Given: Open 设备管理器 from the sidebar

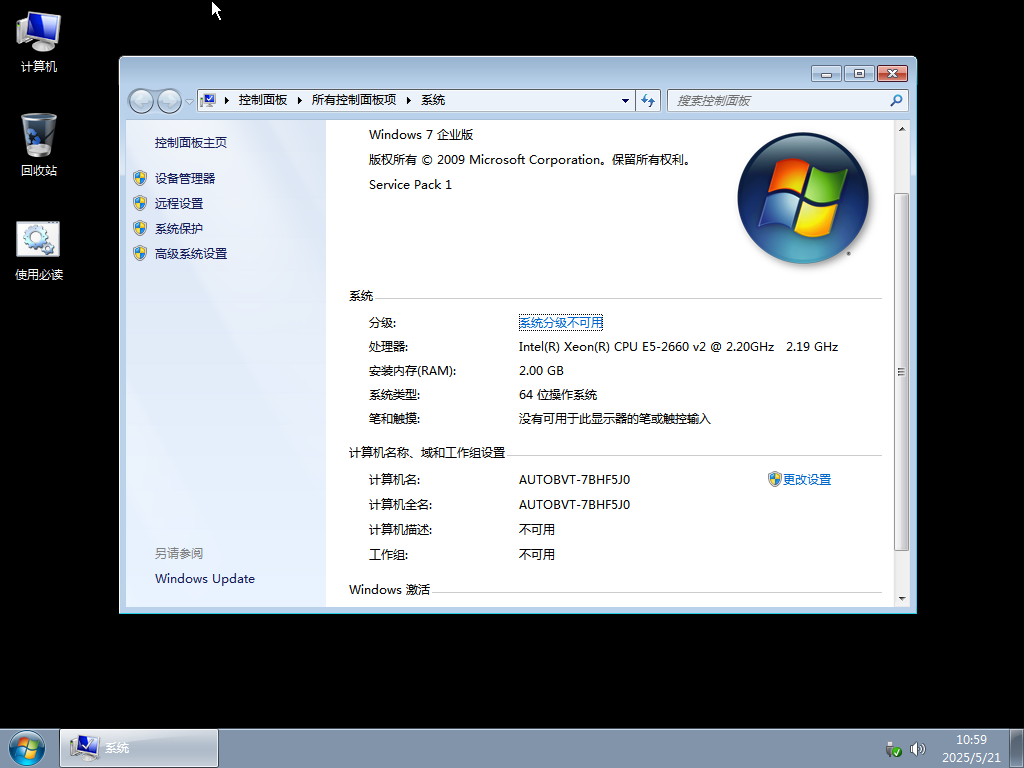Looking at the screenshot, I should pyautogui.click(x=185, y=178).
